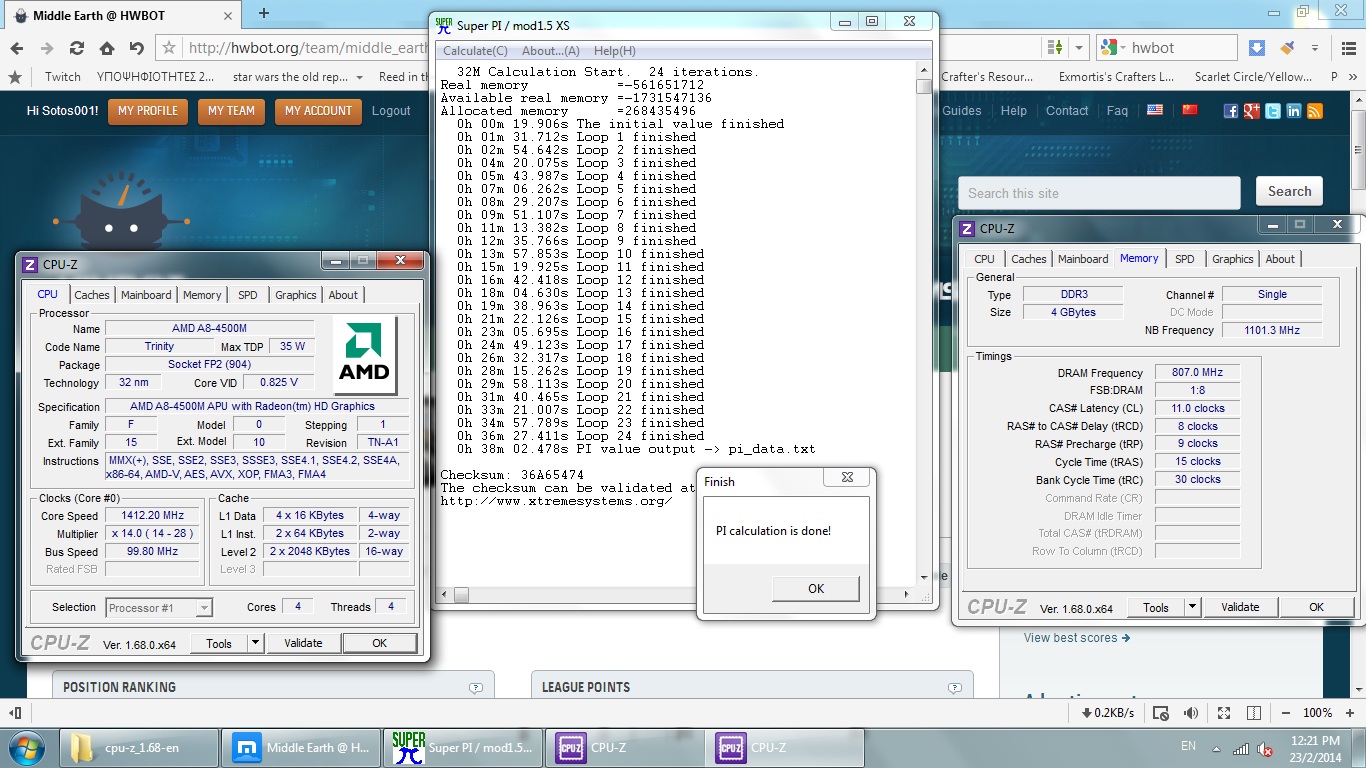
Task: Toggle the browser sidebar icon at bottom left
Action: pos(15,713)
